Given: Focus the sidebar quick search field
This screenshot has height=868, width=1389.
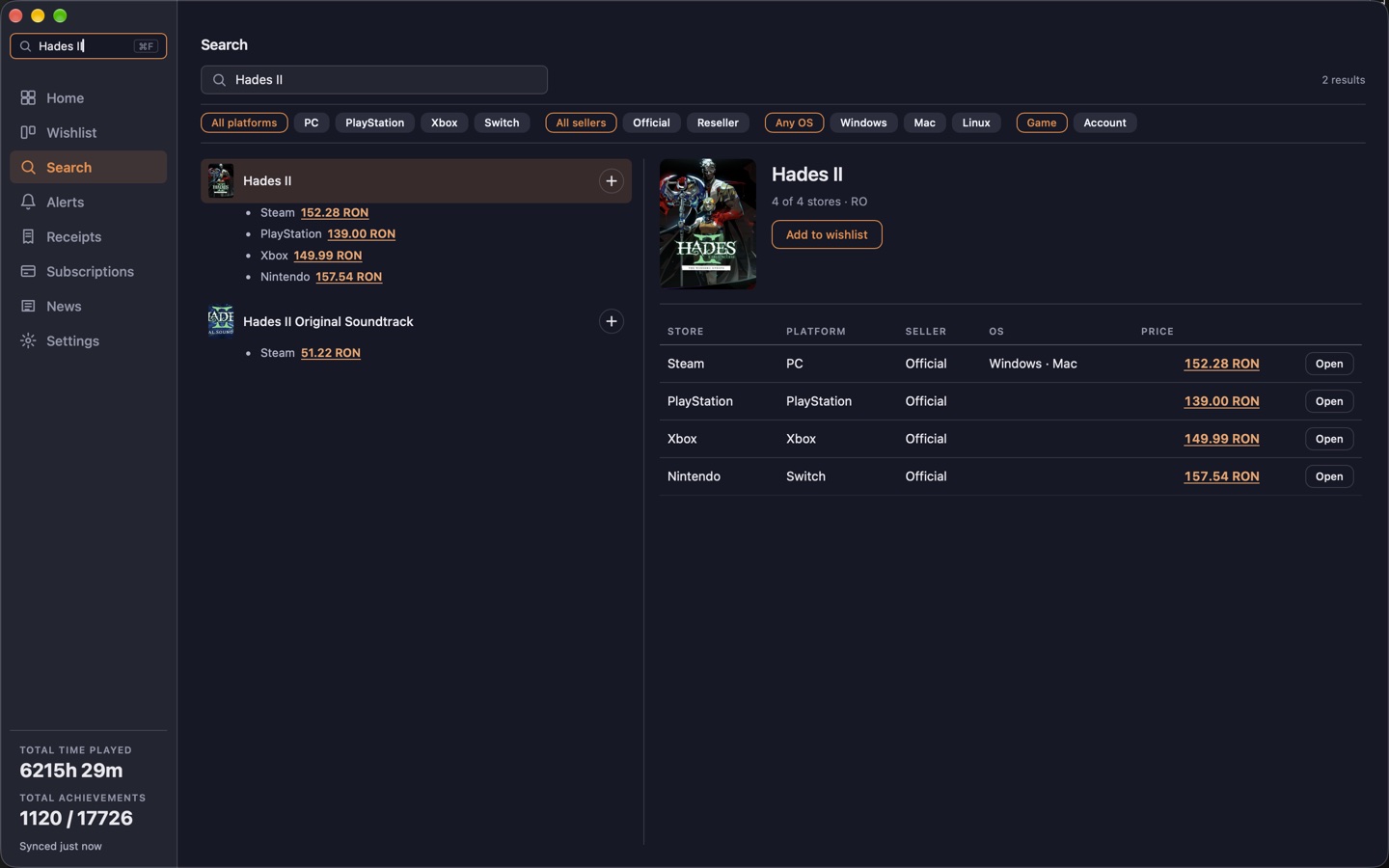Looking at the screenshot, I should 88,46.
